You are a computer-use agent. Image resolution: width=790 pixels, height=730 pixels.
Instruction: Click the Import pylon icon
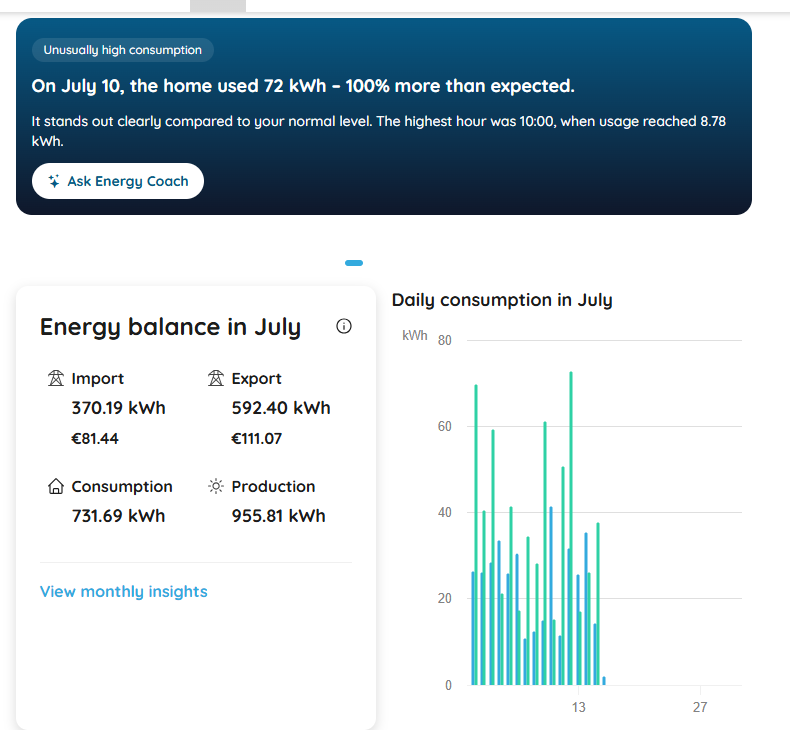(x=56, y=378)
